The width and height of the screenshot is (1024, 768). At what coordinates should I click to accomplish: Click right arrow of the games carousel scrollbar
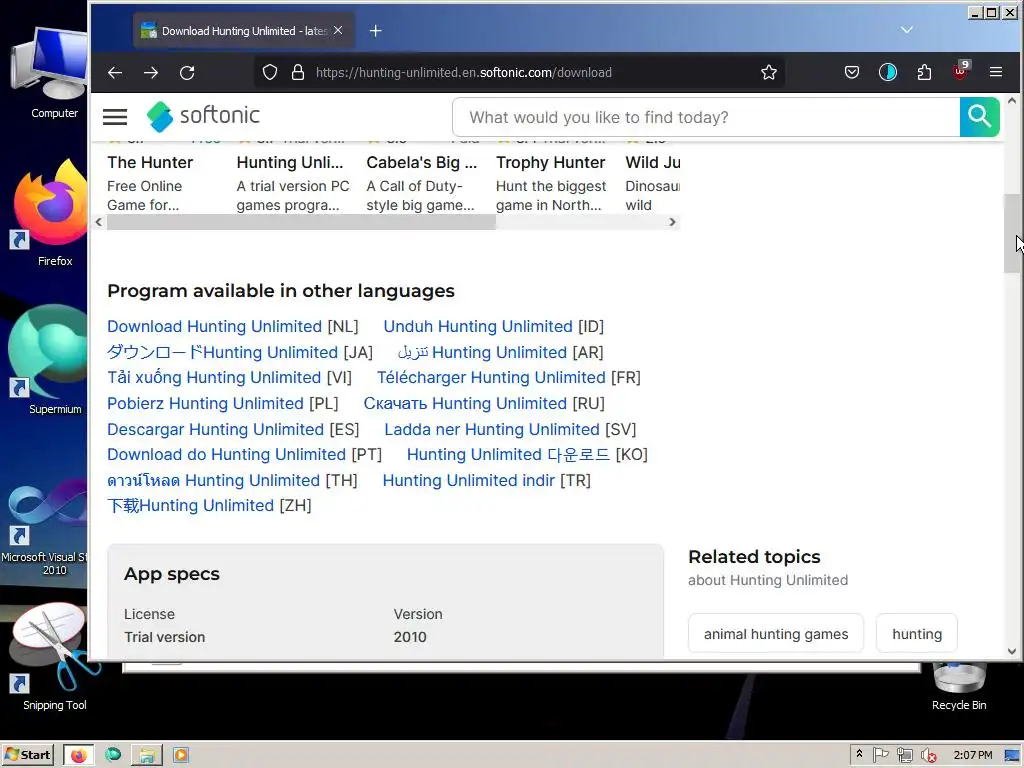tap(672, 222)
